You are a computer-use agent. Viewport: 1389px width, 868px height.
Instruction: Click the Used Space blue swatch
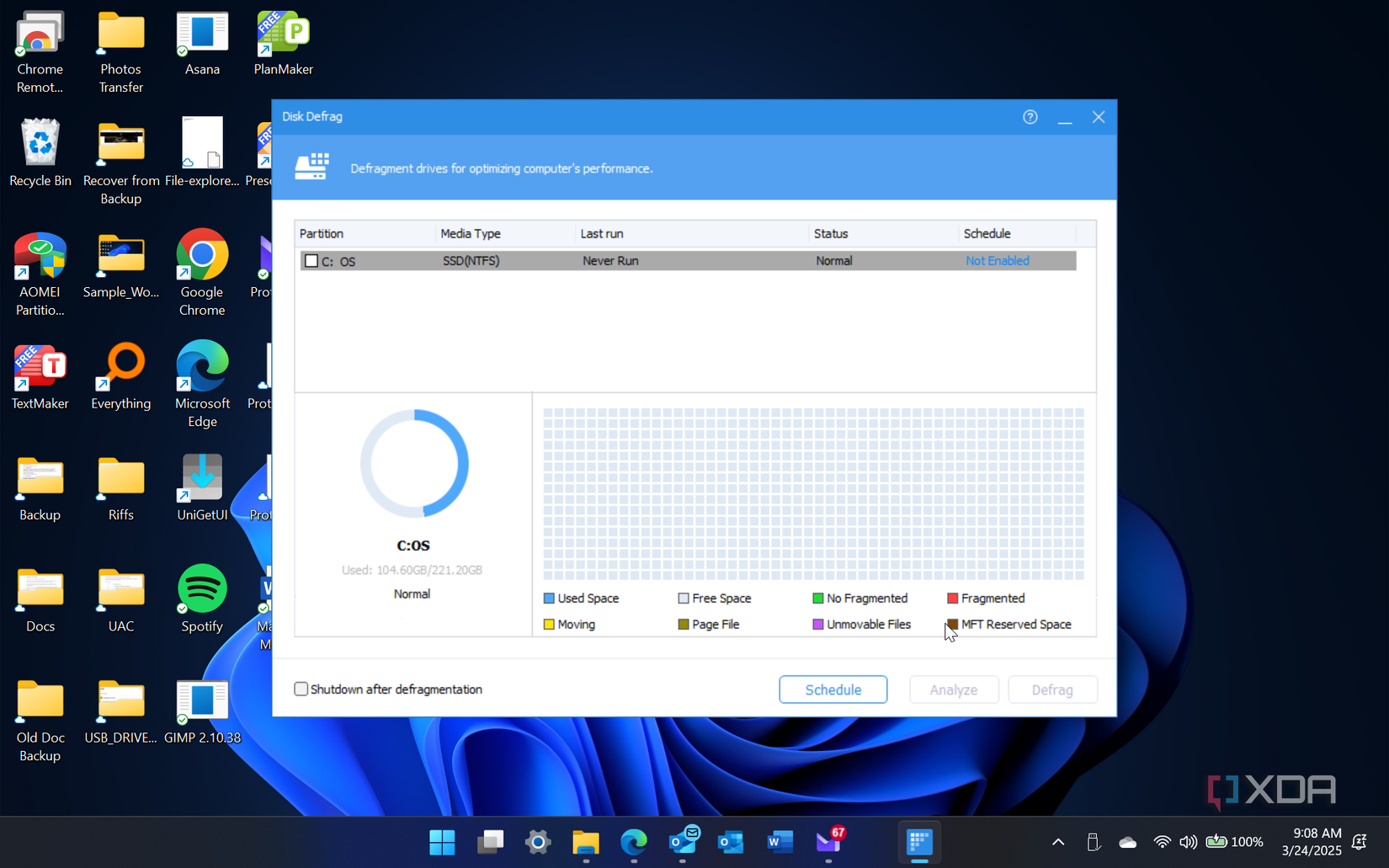point(549,599)
